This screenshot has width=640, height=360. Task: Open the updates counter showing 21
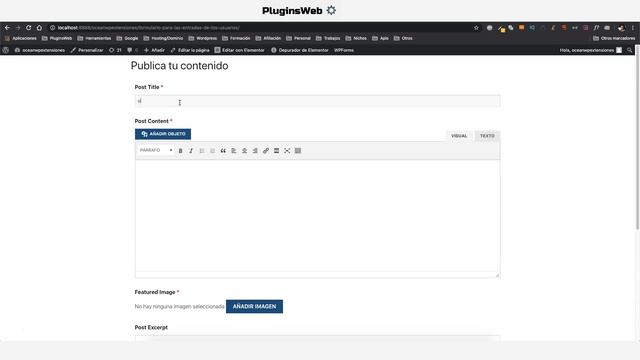tap(115, 50)
